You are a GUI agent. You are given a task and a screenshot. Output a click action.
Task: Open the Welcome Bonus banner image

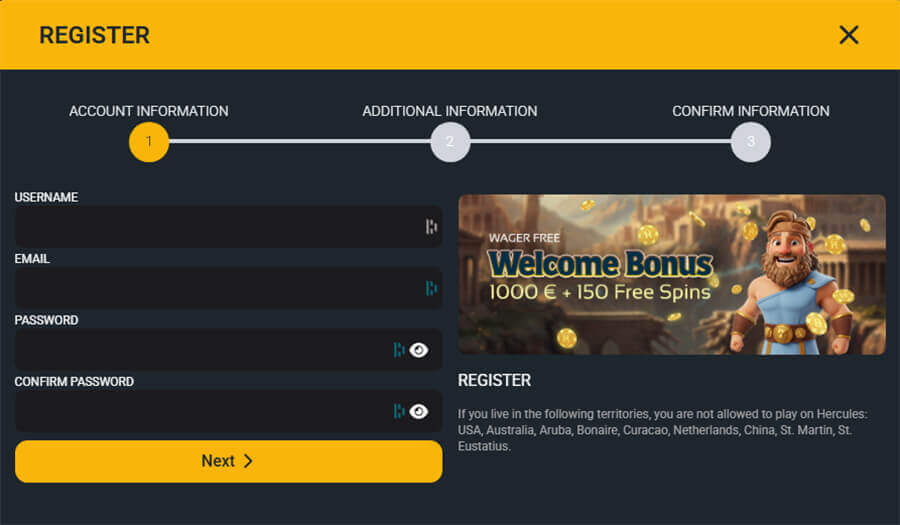pyautogui.click(x=672, y=275)
